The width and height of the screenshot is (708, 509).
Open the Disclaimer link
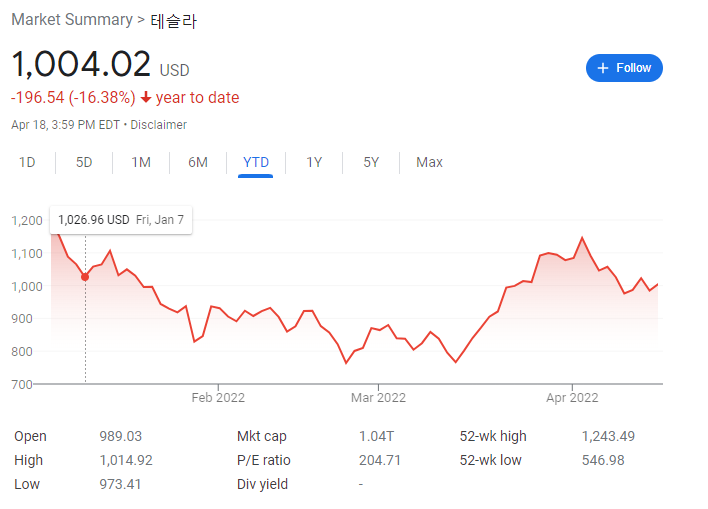tap(158, 125)
